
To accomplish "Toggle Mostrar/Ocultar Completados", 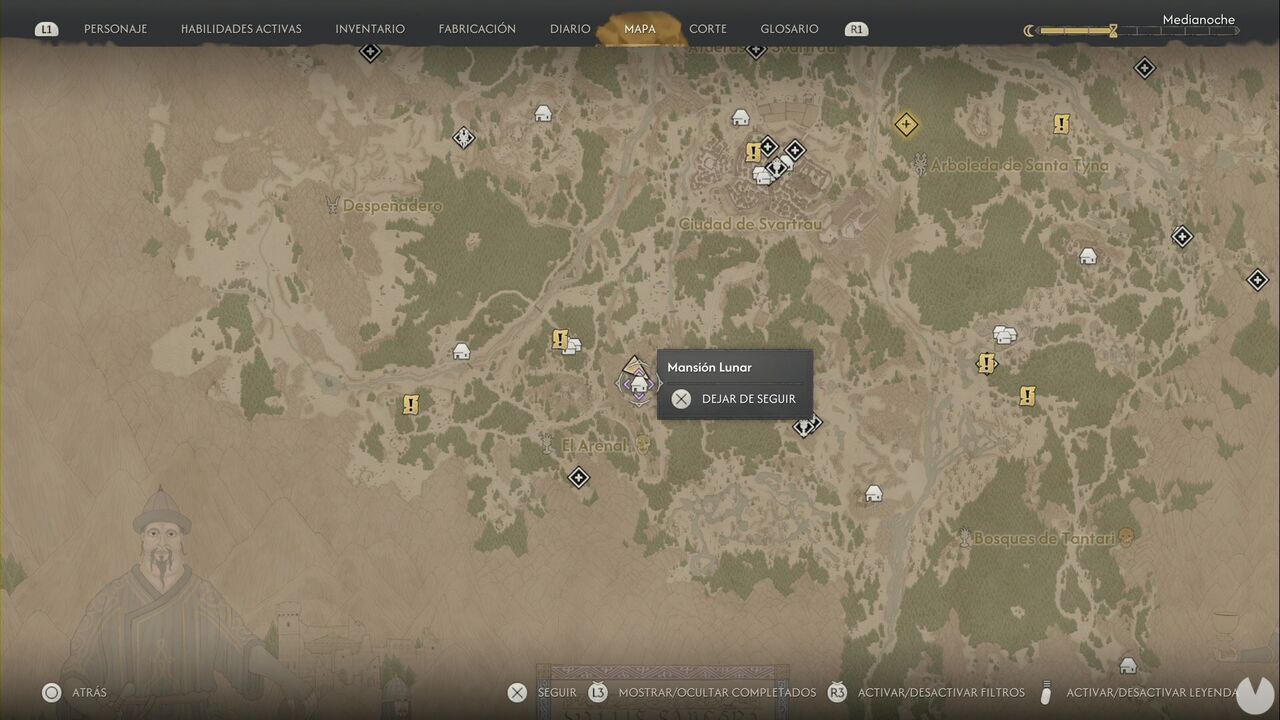I will tap(701, 692).
